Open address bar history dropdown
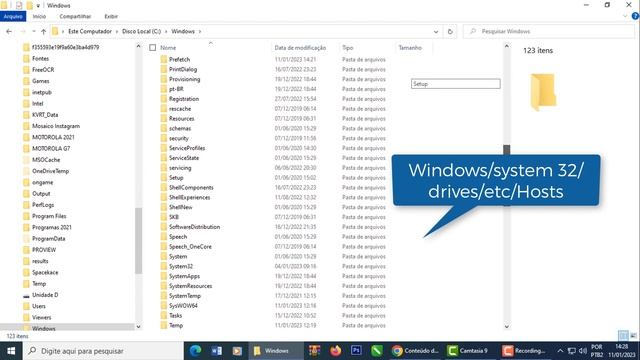 (x=436, y=31)
